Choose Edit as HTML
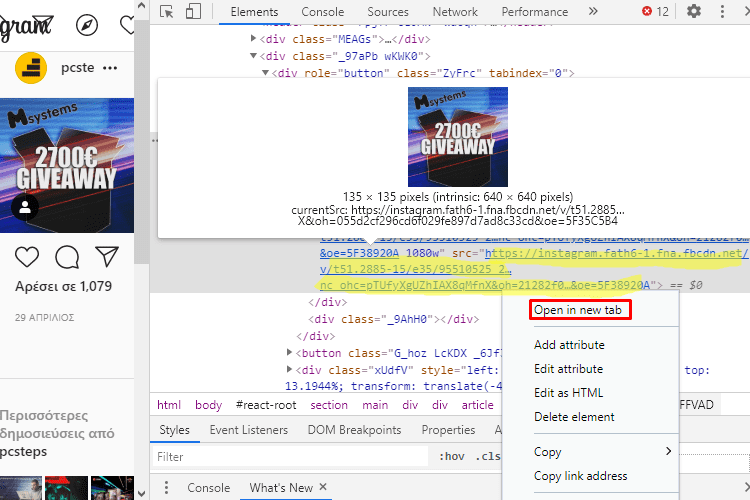750x500 pixels. pos(568,393)
